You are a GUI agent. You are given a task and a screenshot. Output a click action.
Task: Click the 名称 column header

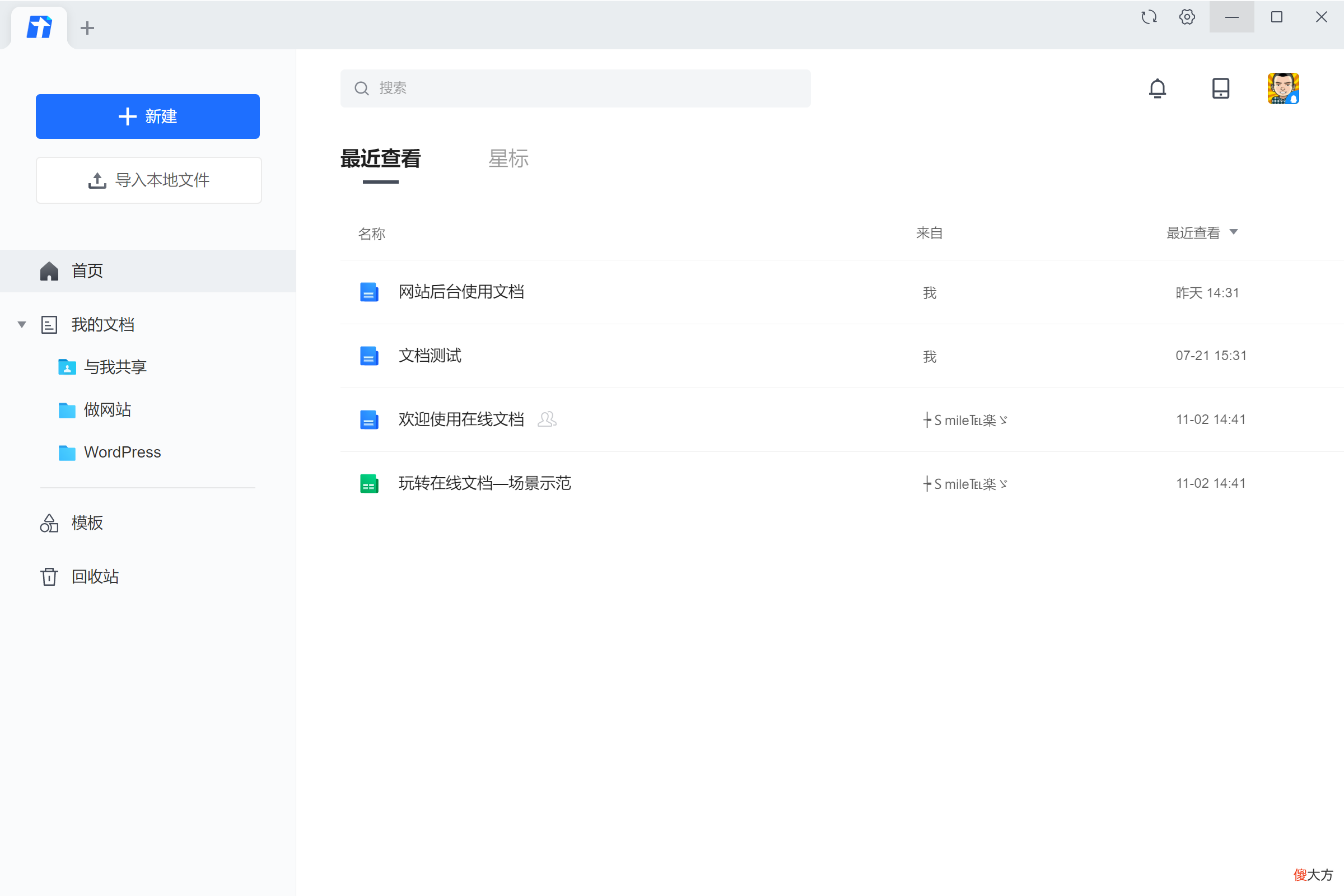371,234
